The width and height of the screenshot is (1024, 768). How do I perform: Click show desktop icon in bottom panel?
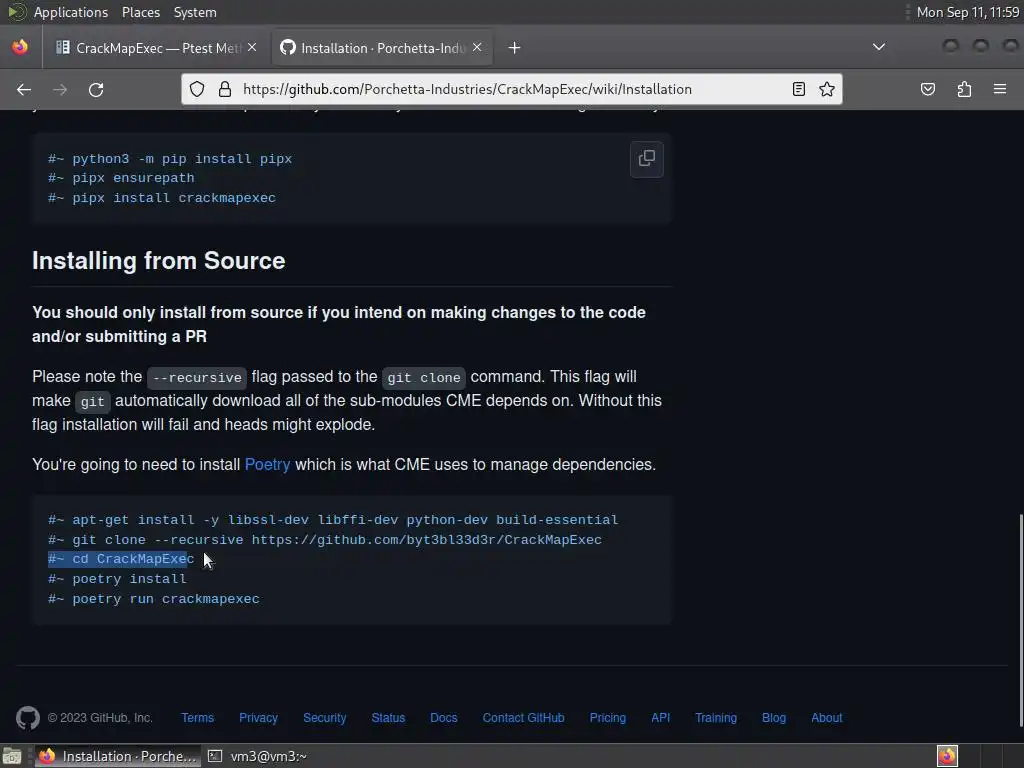point(12,756)
